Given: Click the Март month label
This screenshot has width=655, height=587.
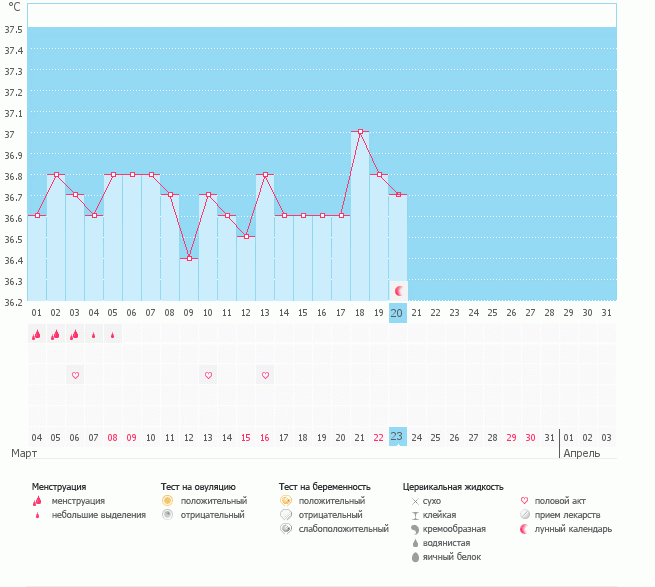Looking at the screenshot, I should pyautogui.click(x=24, y=453).
